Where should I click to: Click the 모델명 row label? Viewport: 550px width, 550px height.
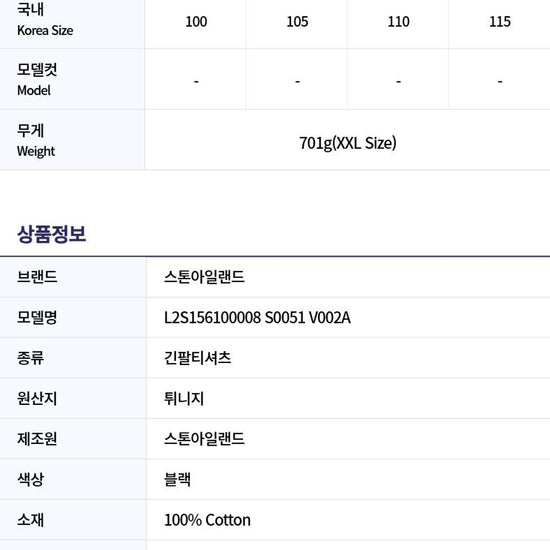[x=37, y=318]
